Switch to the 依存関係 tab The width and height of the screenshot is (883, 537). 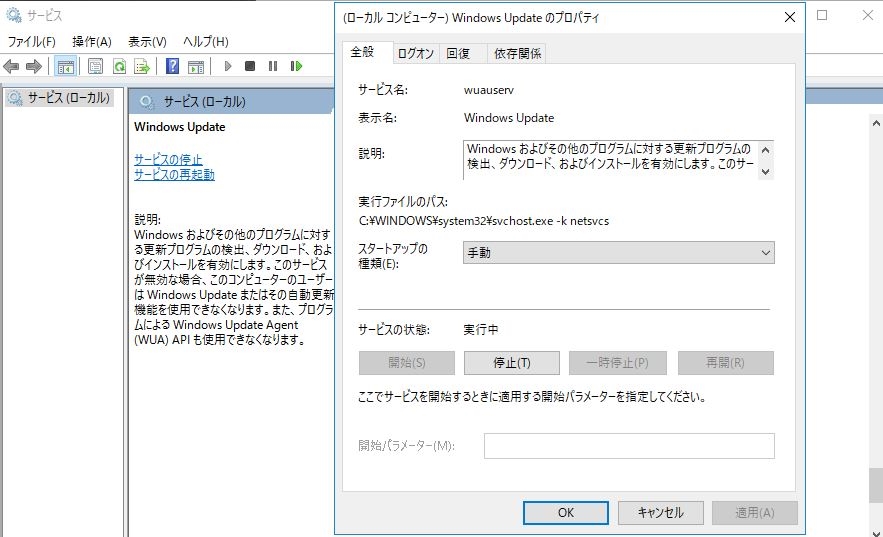pos(517,53)
